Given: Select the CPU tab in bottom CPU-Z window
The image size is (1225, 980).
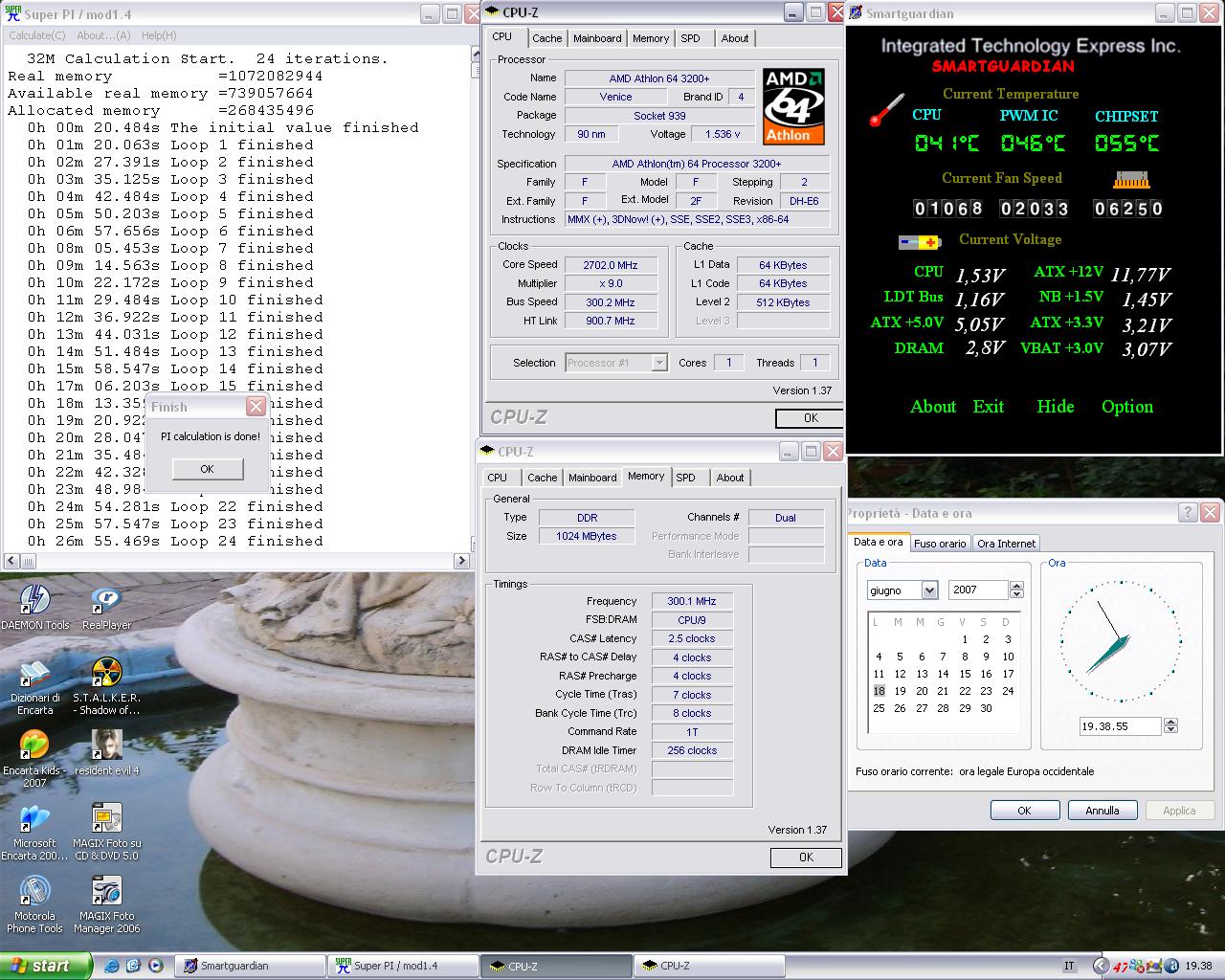Looking at the screenshot, I should (x=498, y=478).
